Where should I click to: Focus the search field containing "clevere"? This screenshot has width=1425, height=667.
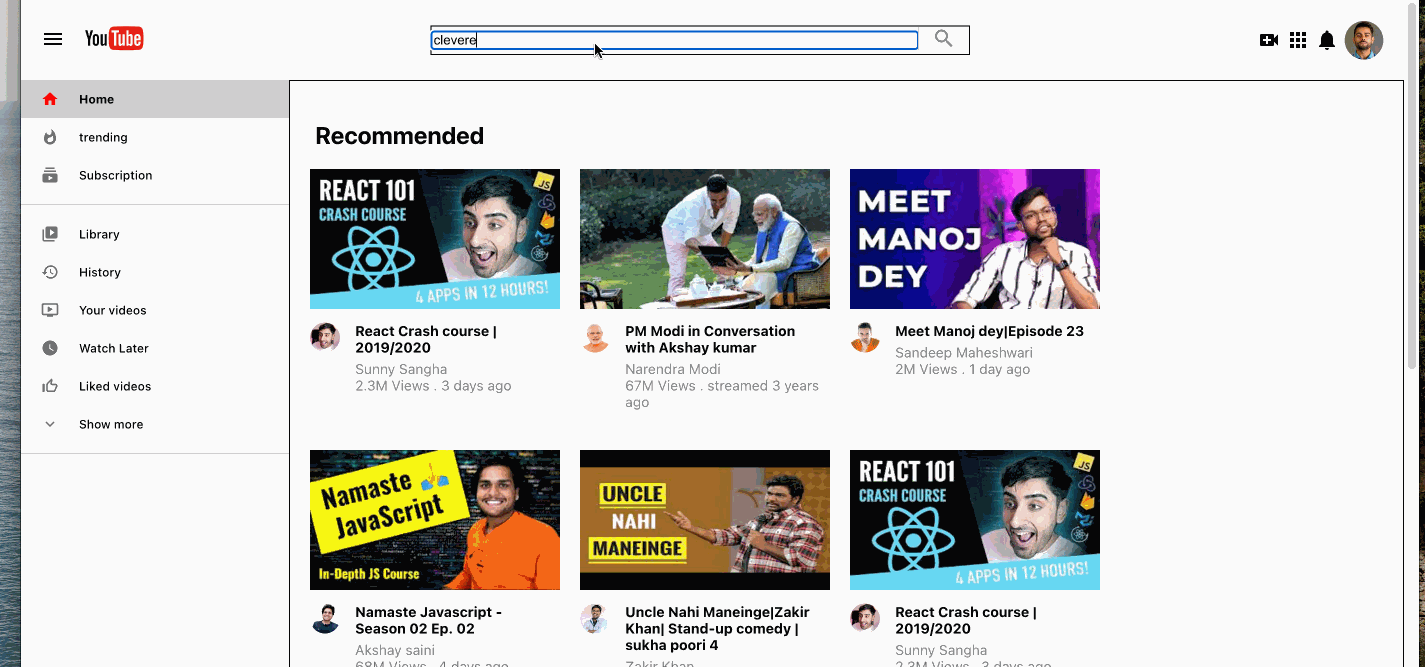point(674,40)
